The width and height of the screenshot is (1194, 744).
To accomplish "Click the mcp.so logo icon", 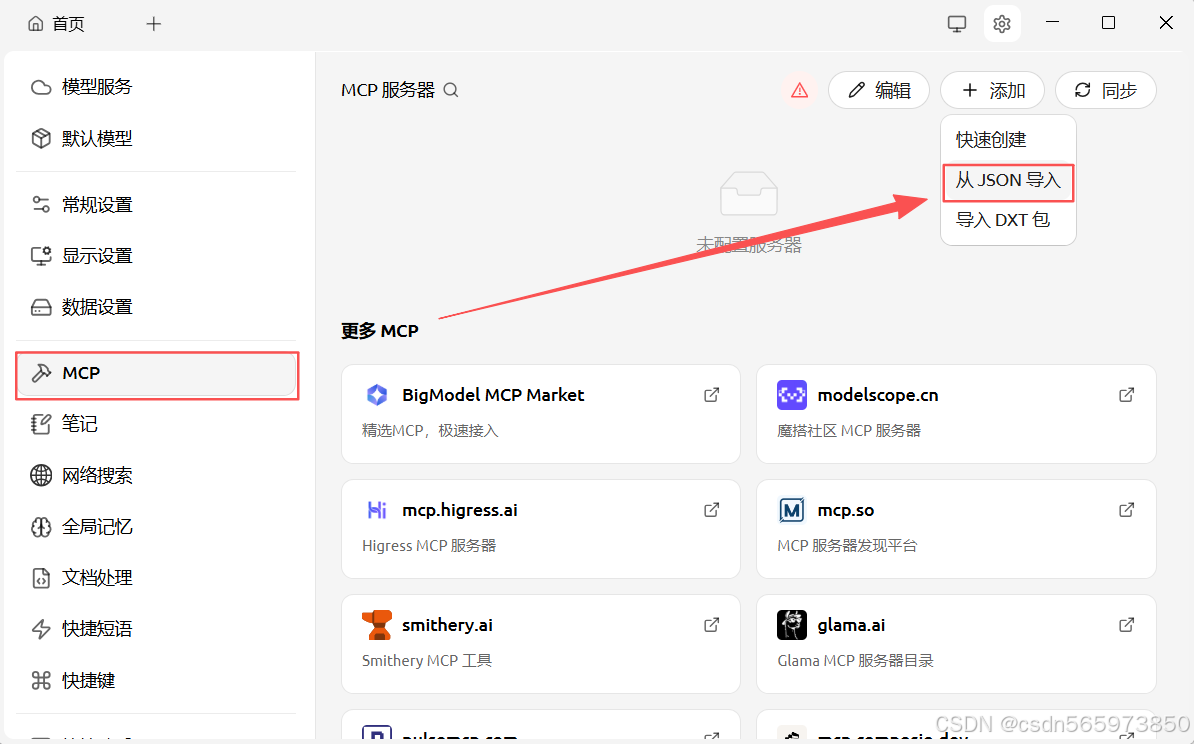I will coord(792,509).
